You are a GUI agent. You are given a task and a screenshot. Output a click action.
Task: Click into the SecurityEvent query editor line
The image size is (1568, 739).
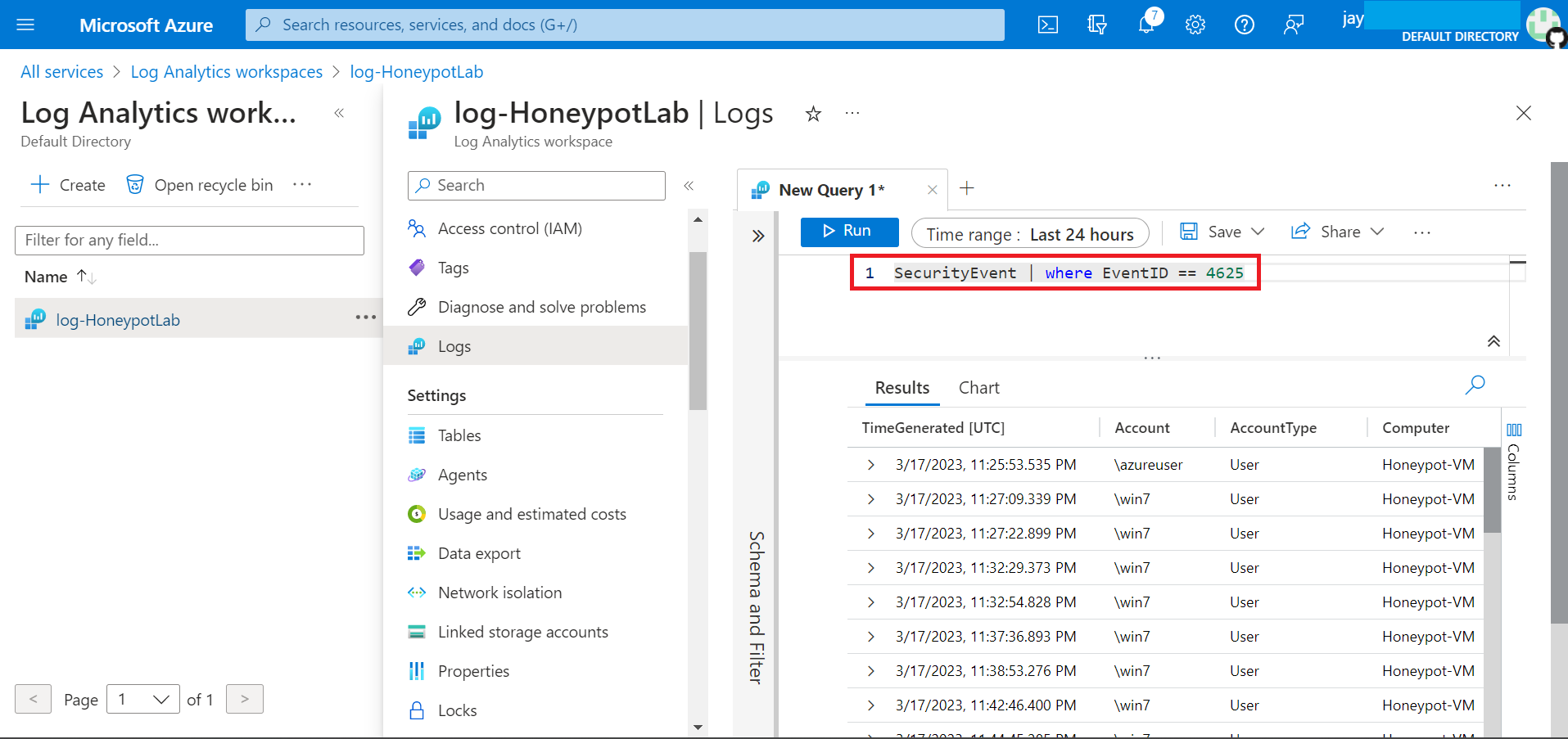tap(1069, 273)
